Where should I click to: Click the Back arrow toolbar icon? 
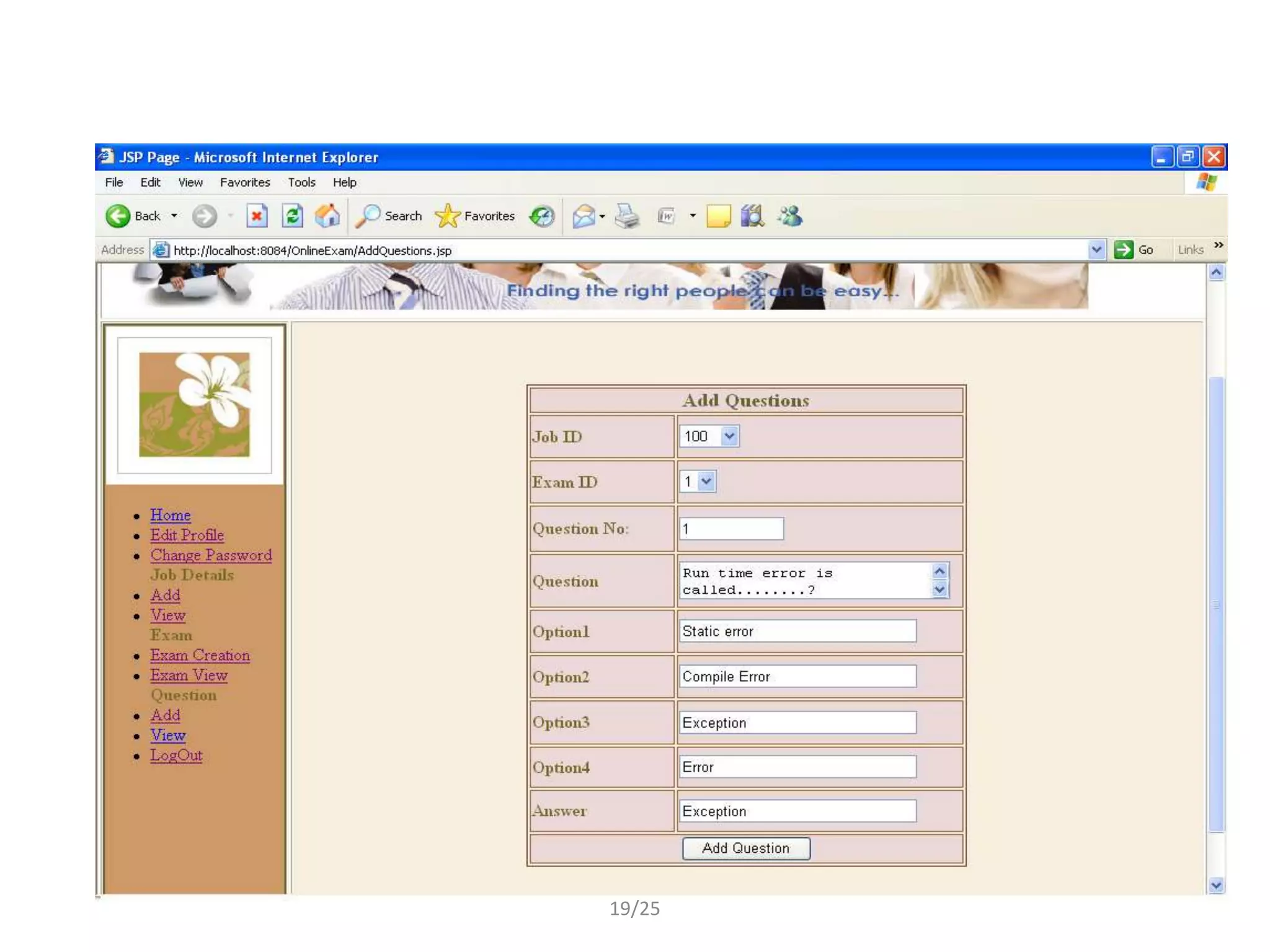118,216
